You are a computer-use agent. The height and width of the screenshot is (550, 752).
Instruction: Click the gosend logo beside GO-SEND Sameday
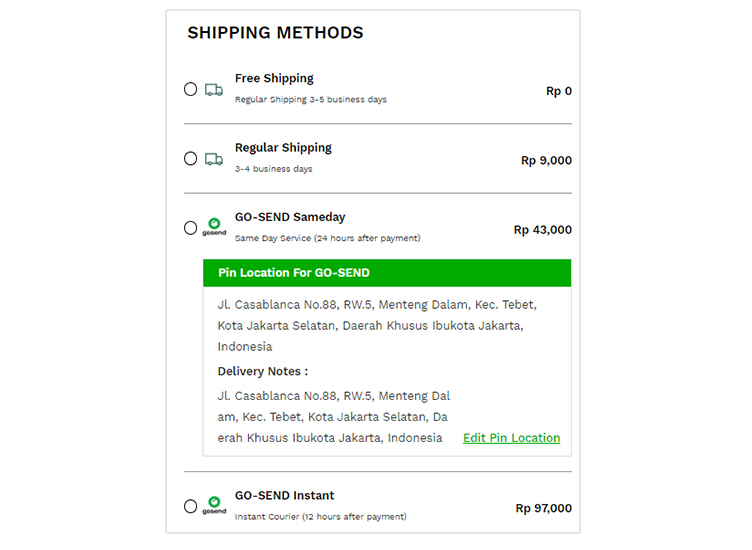214,227
